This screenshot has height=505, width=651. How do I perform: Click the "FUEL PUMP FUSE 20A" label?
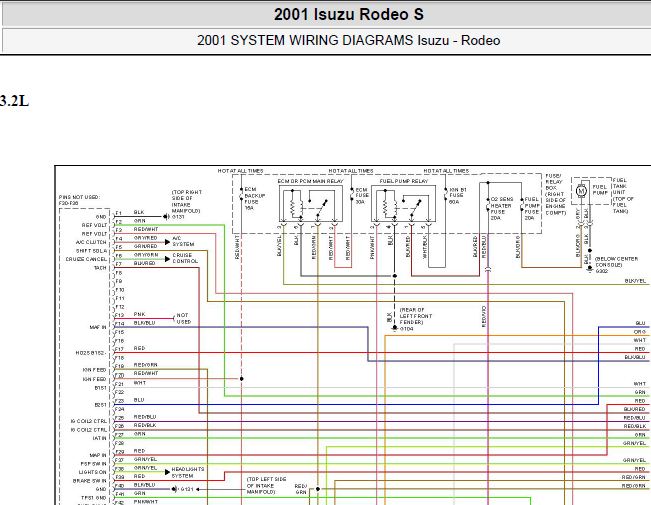click(x=531, y=208)
